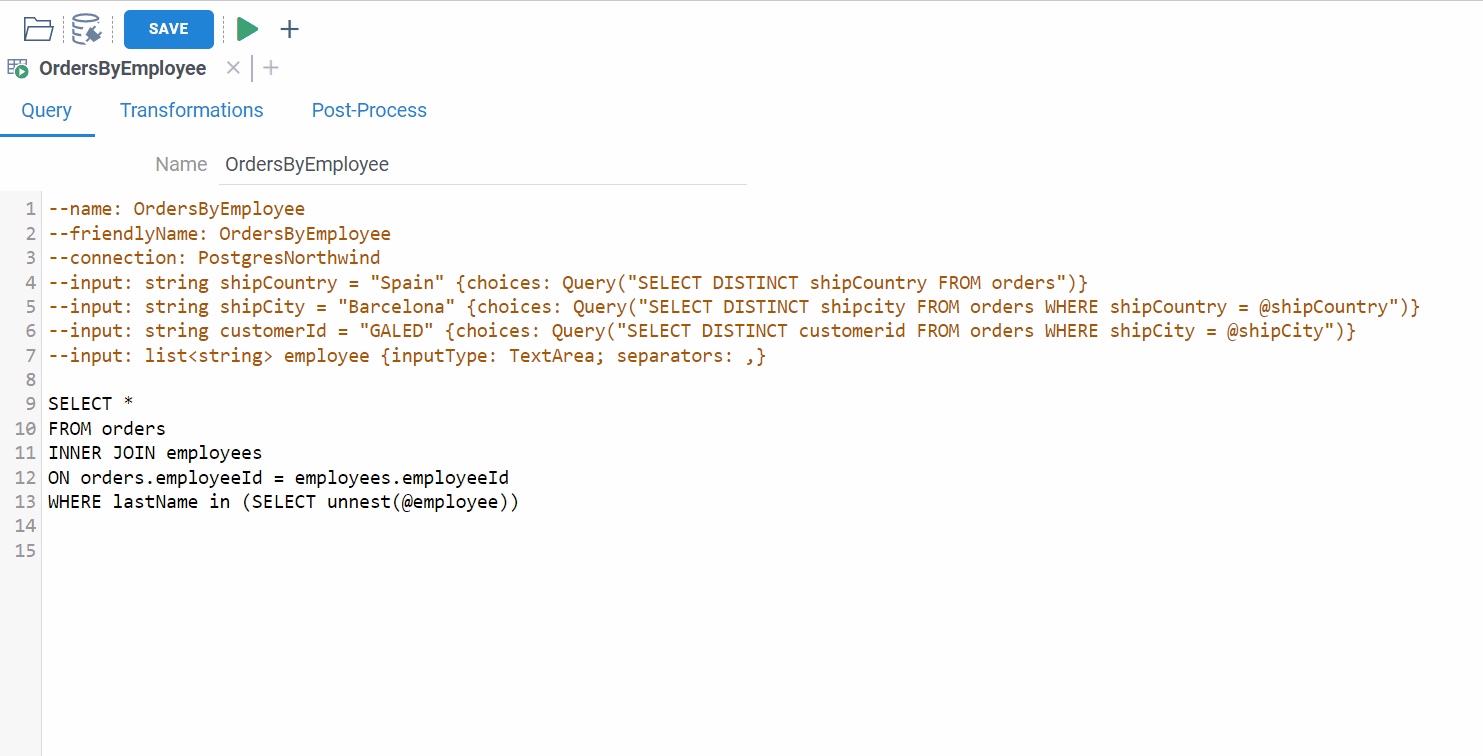
Task: Focus the Name input field
Action: [482, 164]
